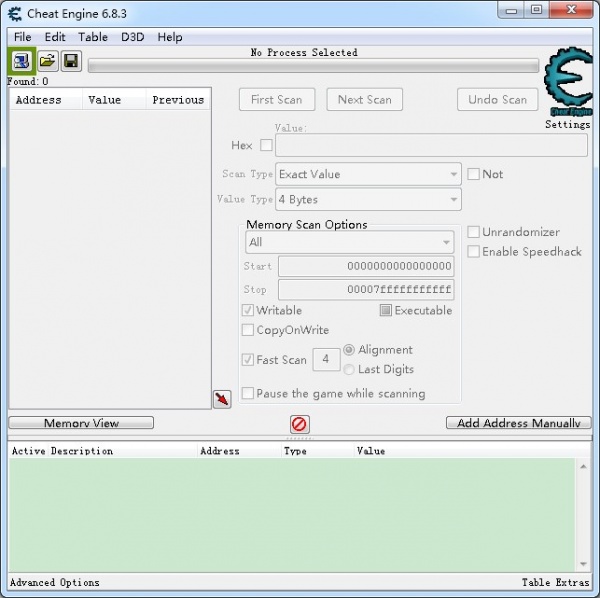600x598 pixels.
Task: Select the Last Digits radio button
Action: point(349,369)
